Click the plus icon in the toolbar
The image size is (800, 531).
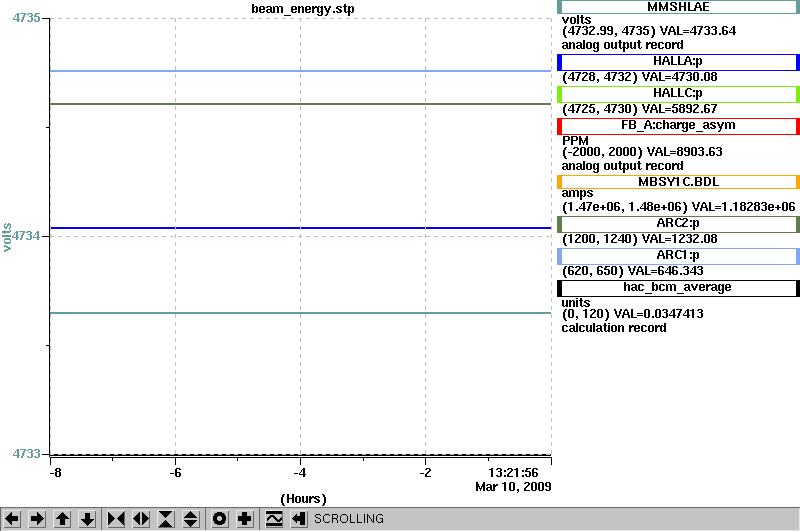244,519
